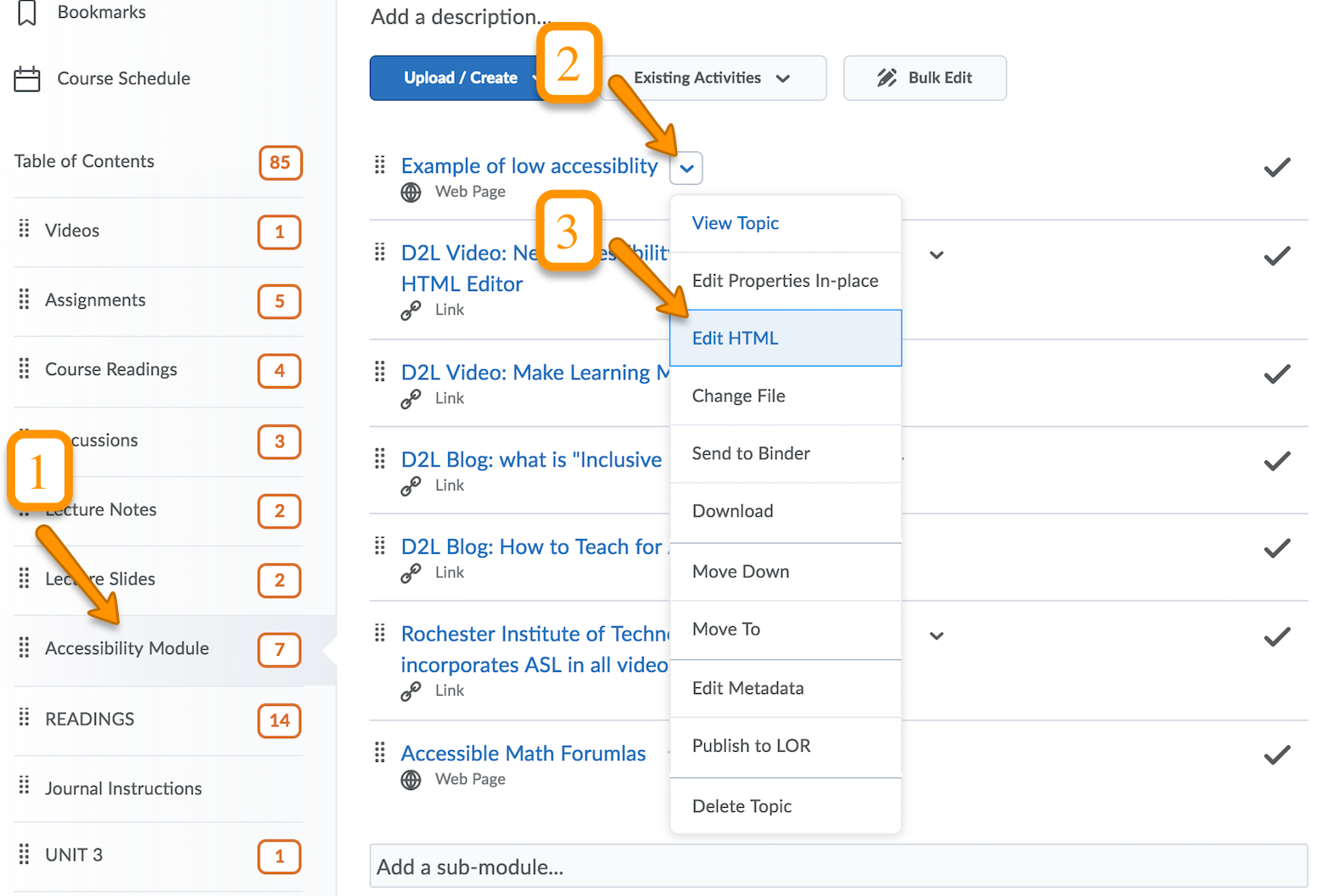Image resolution: width=1327 pixels, height=896 pixels.
Task: Click the link icon under D2L Video: Make Learning
Action: (x=411, y=399)
